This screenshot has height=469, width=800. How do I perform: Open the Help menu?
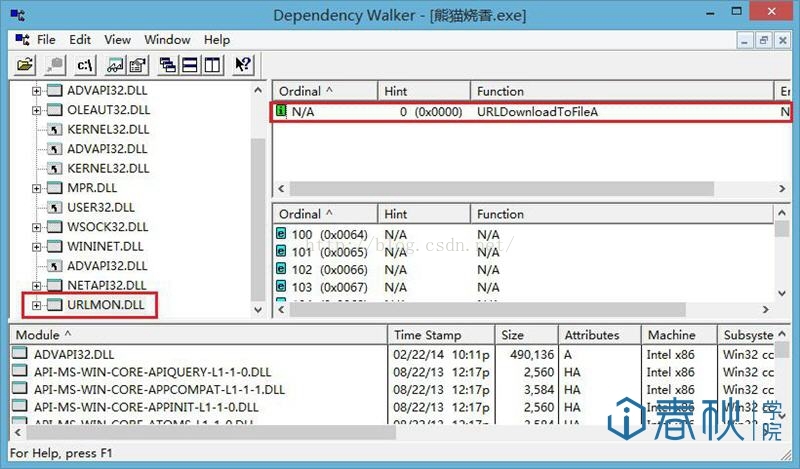pyautogui.click(x=217, y=39)
